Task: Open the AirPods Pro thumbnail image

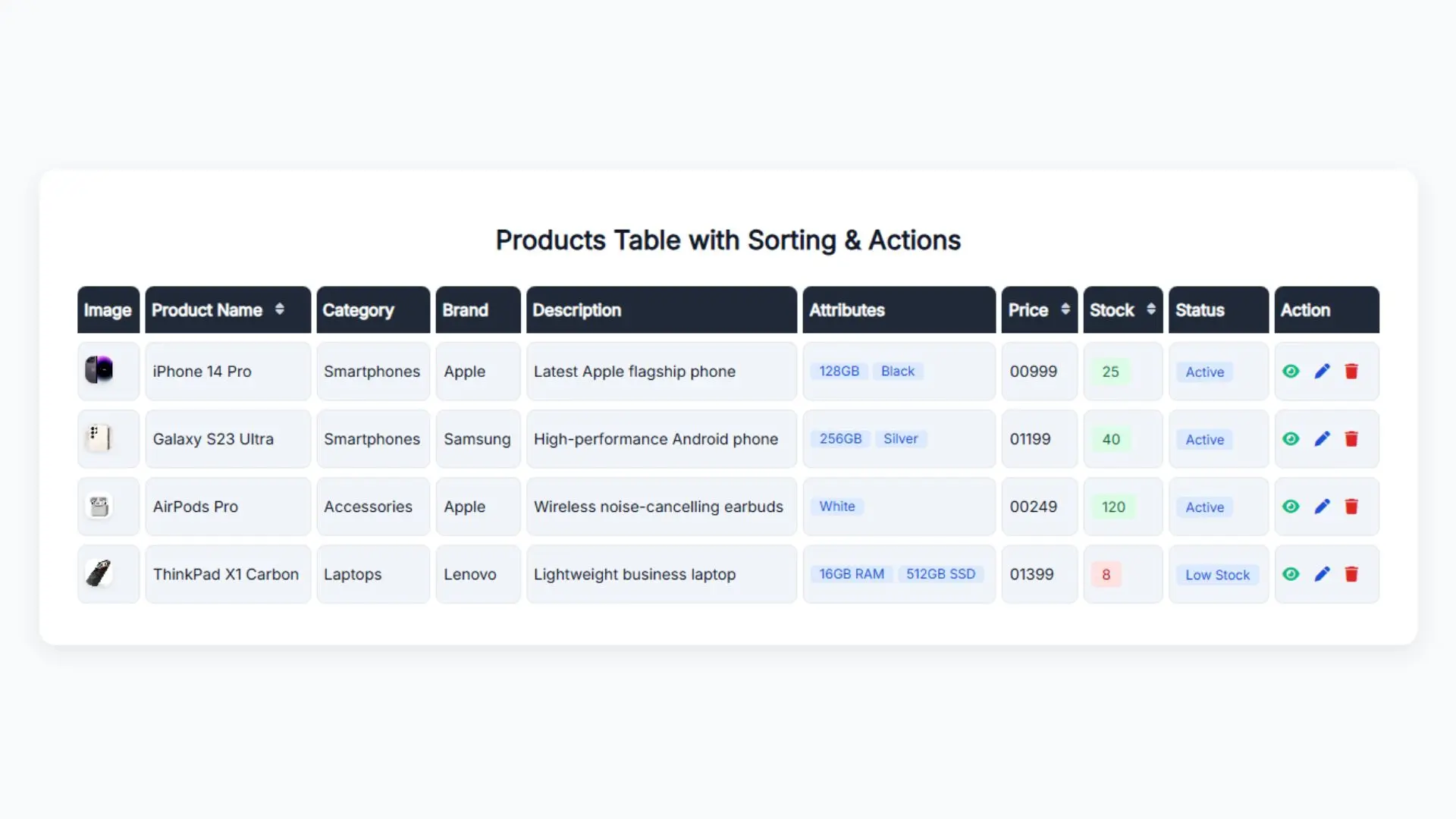Action: pyautogui.click(x=99, y=506)
